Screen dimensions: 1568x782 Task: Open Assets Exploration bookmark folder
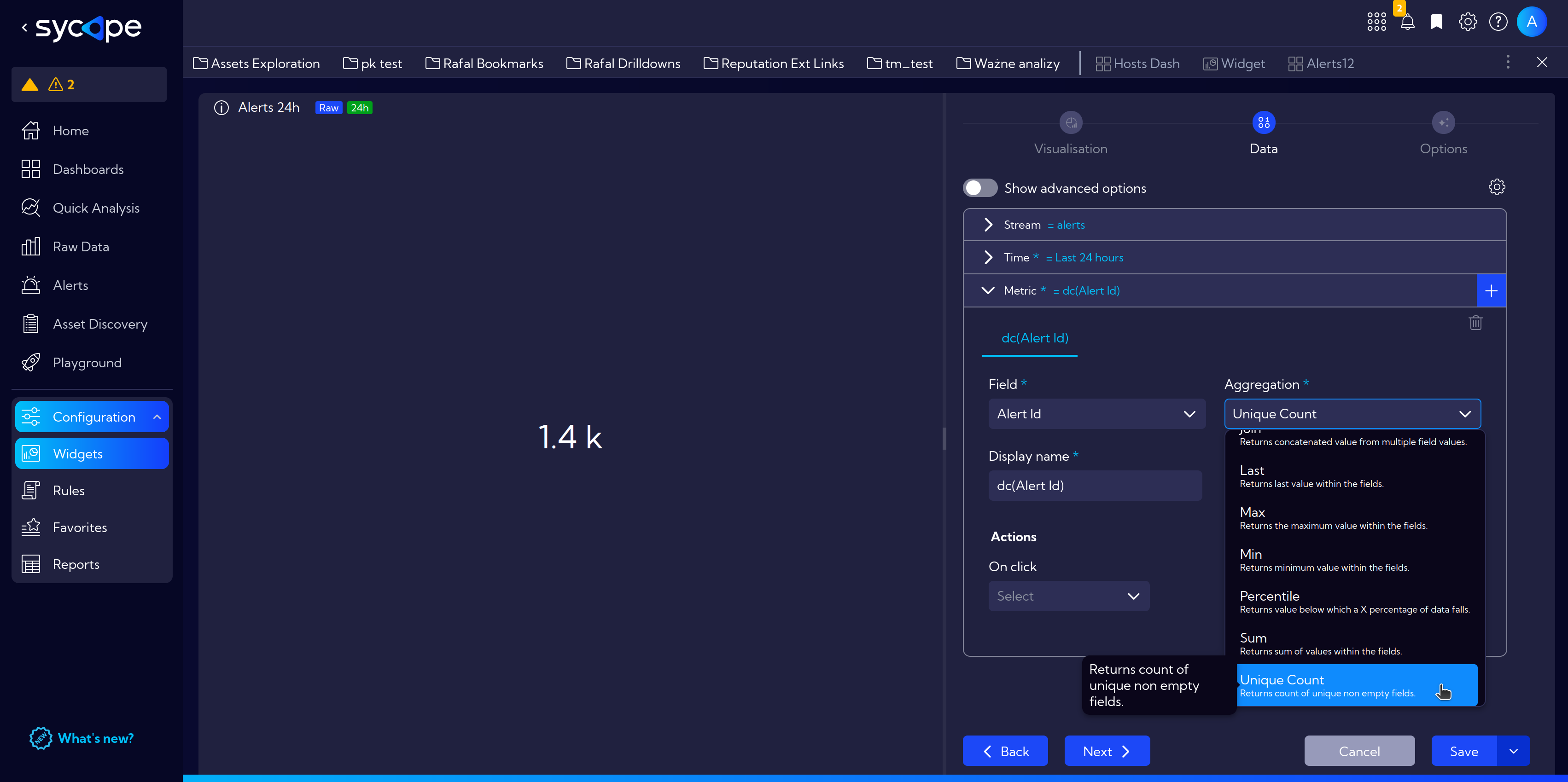pyautogui.click(x=256, y=64)
